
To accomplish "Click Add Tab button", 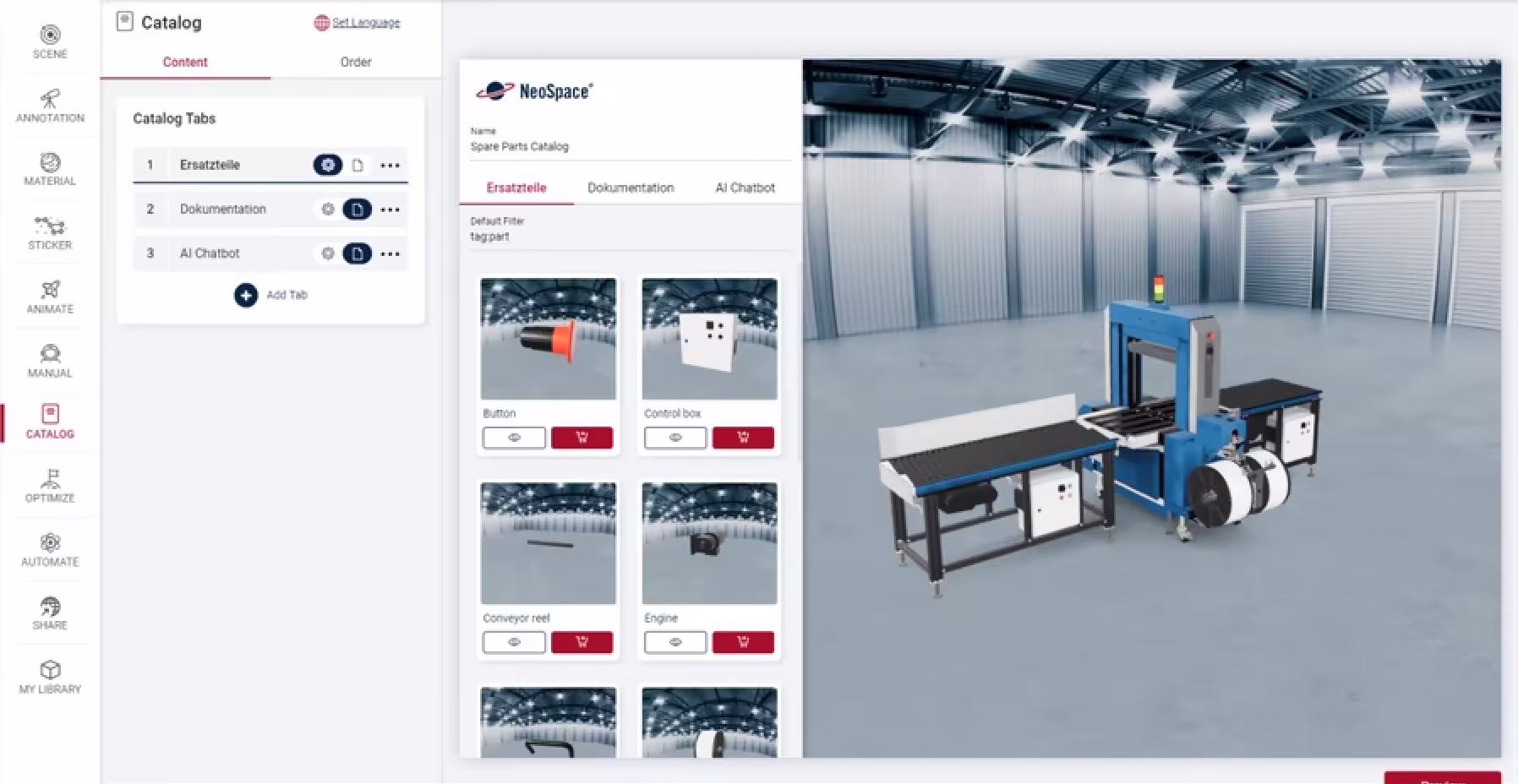I will tap(246, 295).
